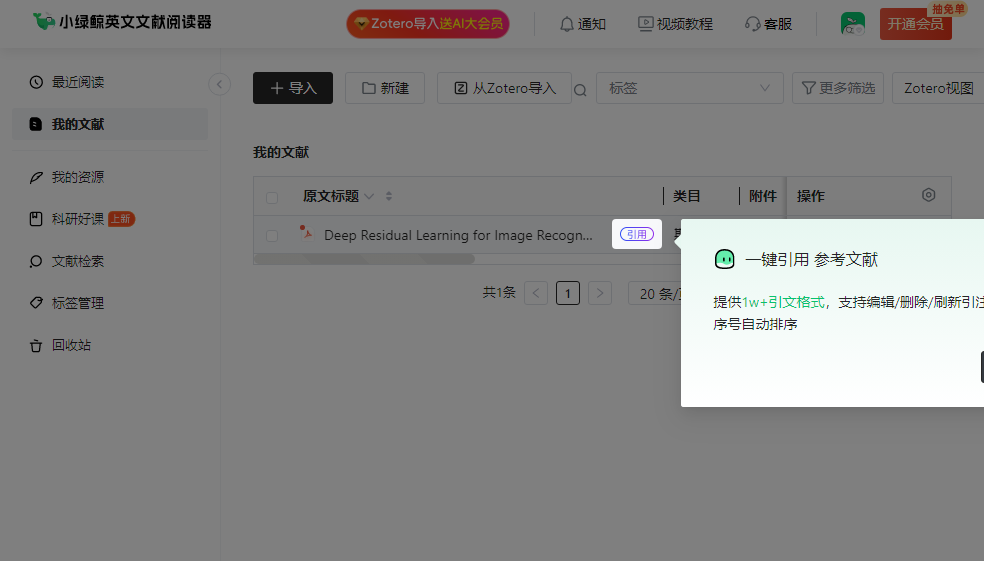Open 文献检索 in the sidebar
Viewport: 984px width, 561px height.
(110, 261)
